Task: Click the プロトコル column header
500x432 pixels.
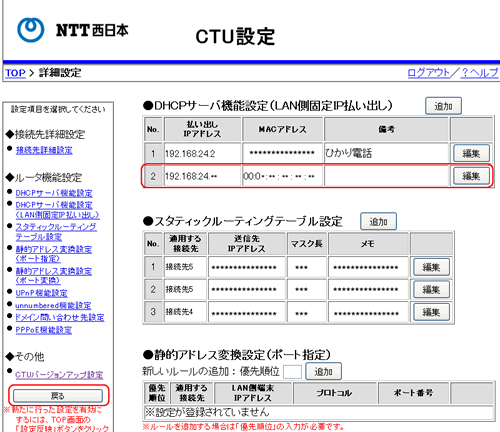Action: point(335,393)
